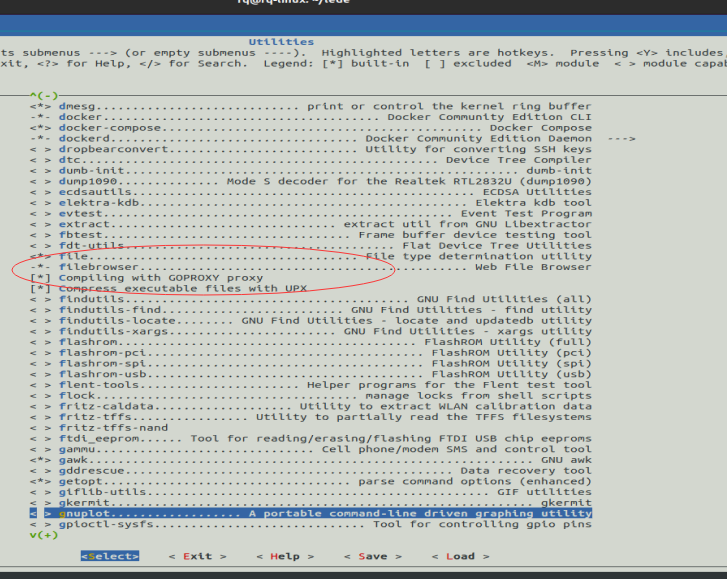Screen dimensions: 727x579
Task: Select the flashrom-pci entry
Action: (x=311, y=353)
